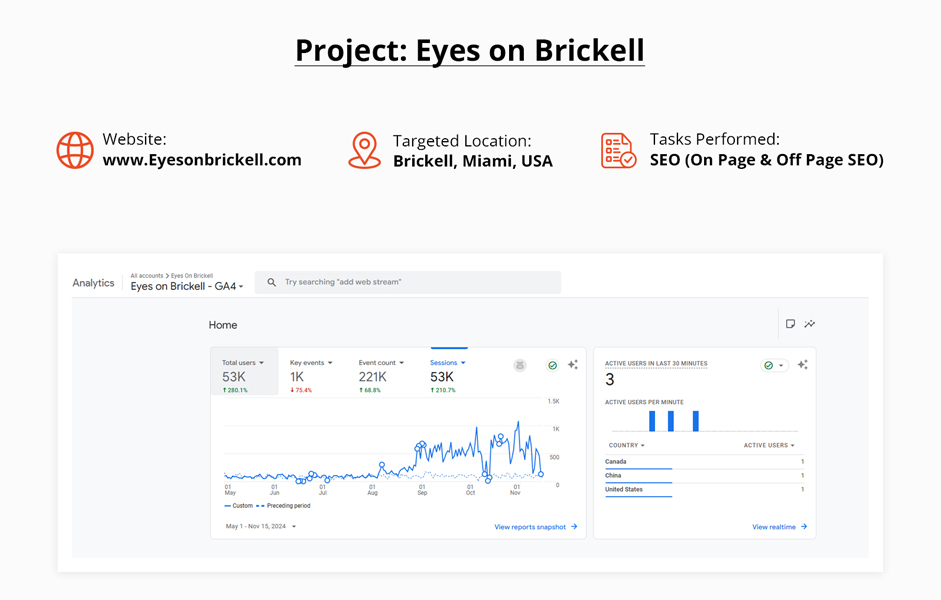
Task: Click the feedback note icon above the report
Action: coord(790,323)
